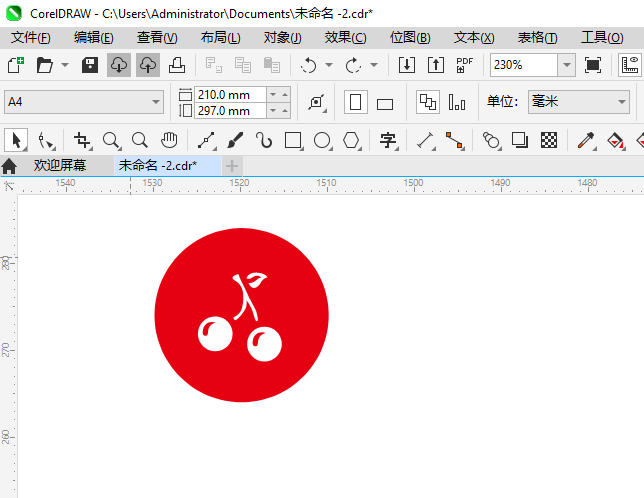
Task: Select the Polygon tool
Action: click(x=352, y=140)
